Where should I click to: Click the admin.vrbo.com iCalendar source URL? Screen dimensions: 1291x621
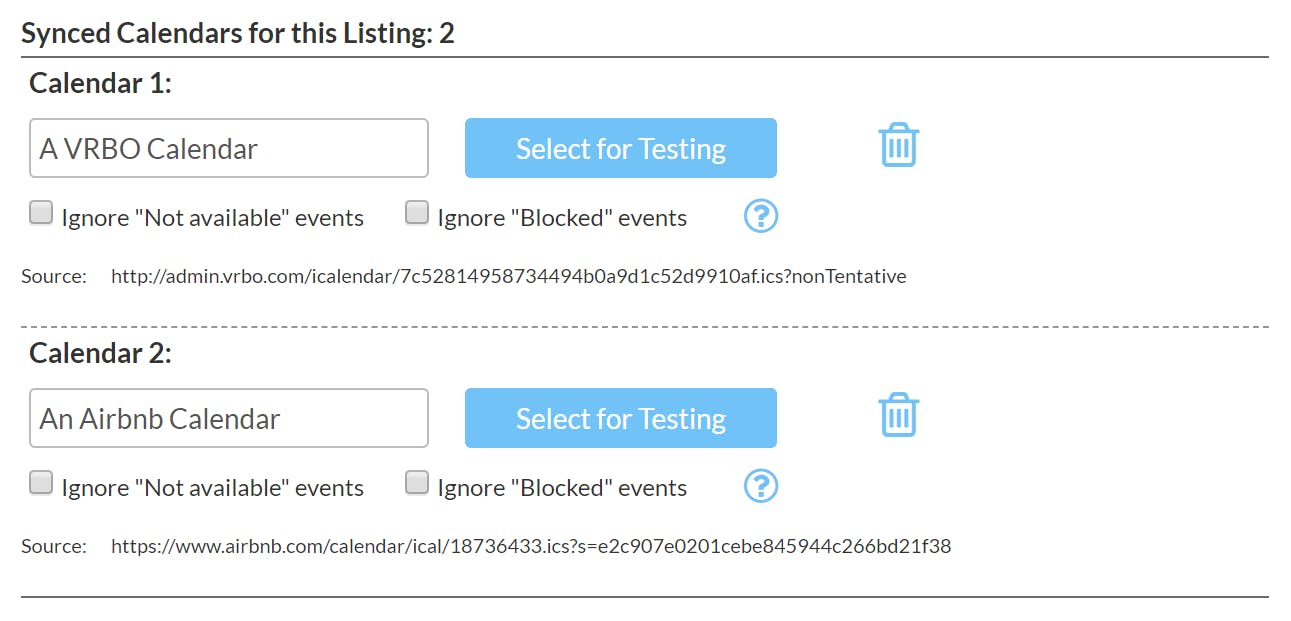pos(508,276)
